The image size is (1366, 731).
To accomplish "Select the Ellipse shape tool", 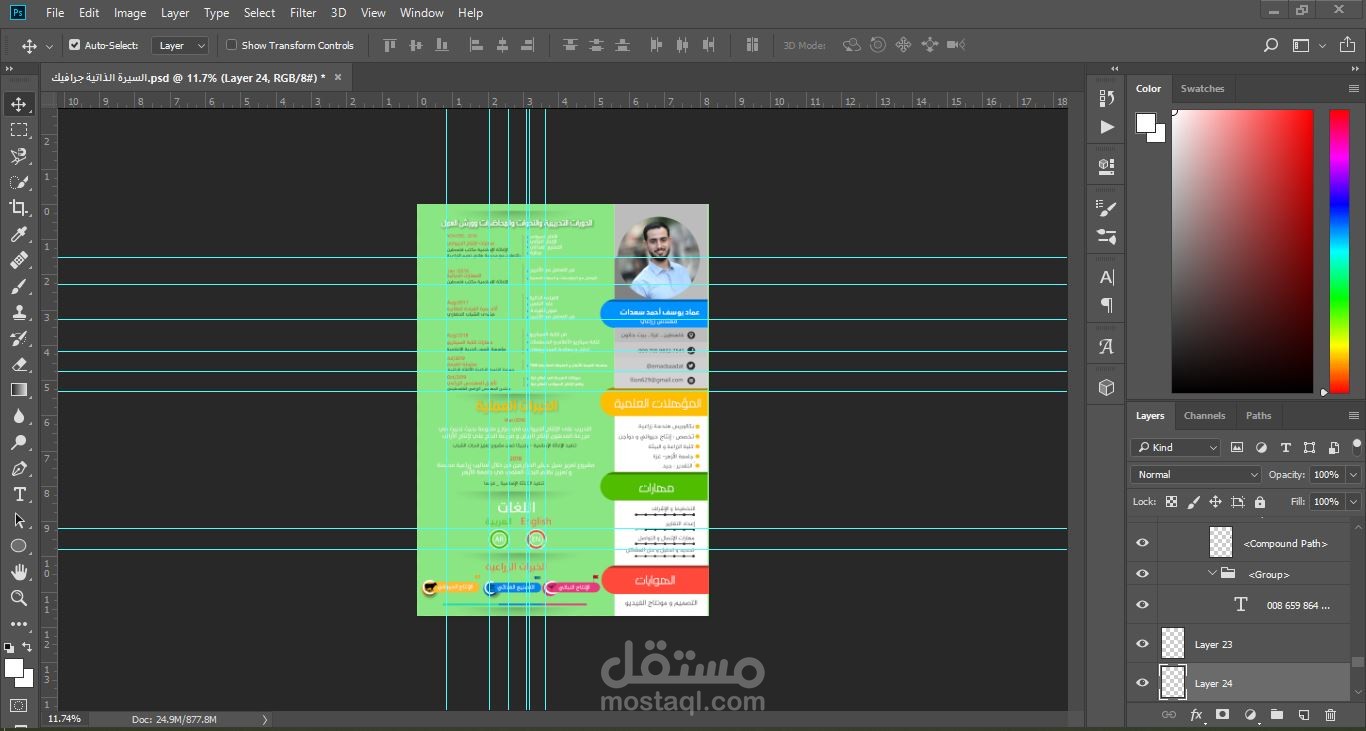I will tap(20, 545).
